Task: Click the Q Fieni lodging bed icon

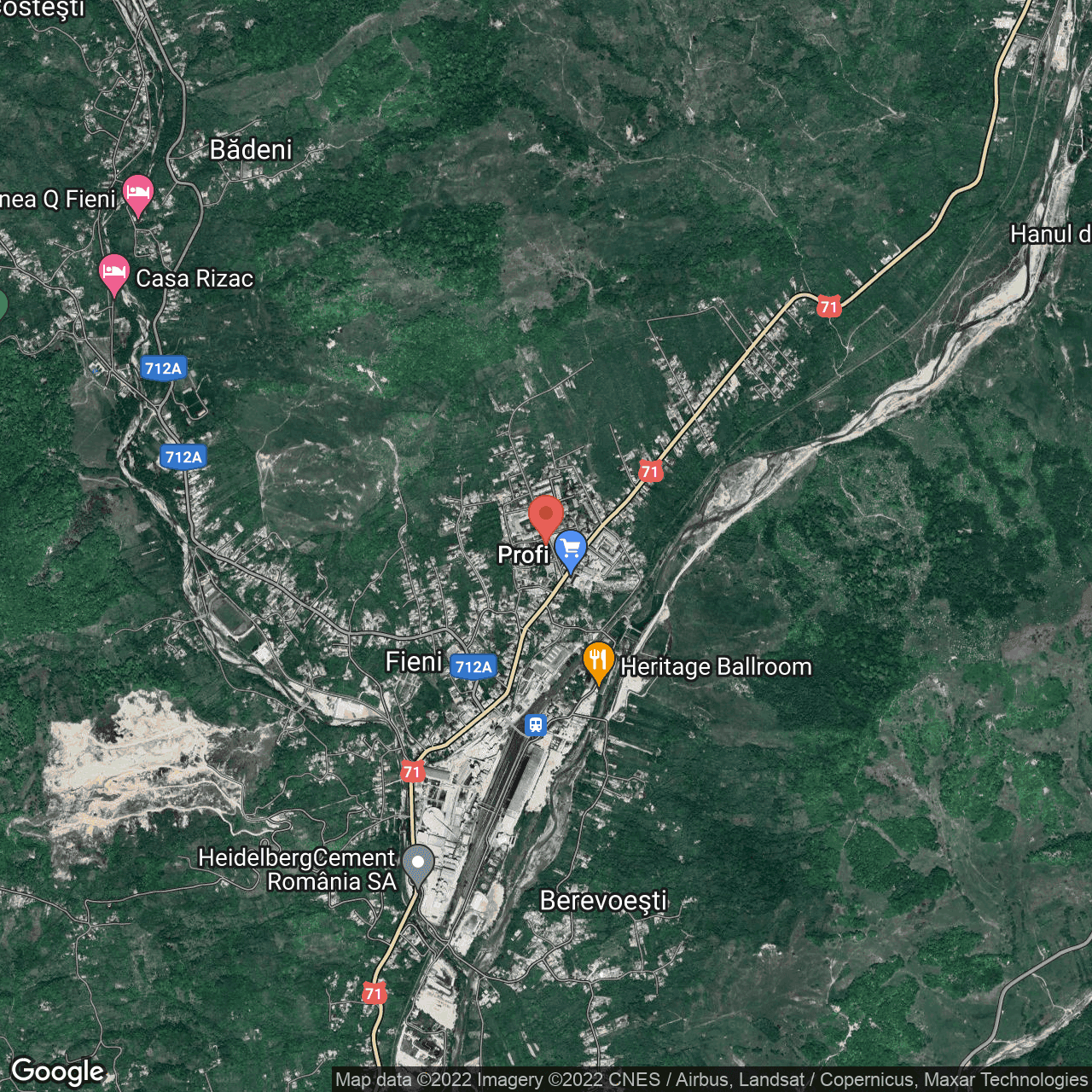Action: 137,195
